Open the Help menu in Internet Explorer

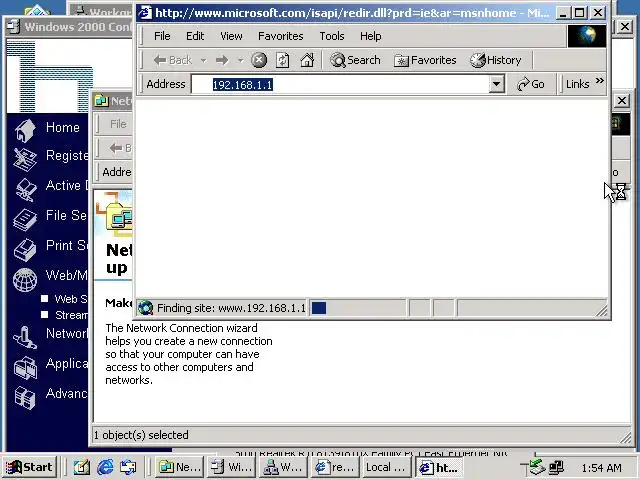tap(371, 36)
